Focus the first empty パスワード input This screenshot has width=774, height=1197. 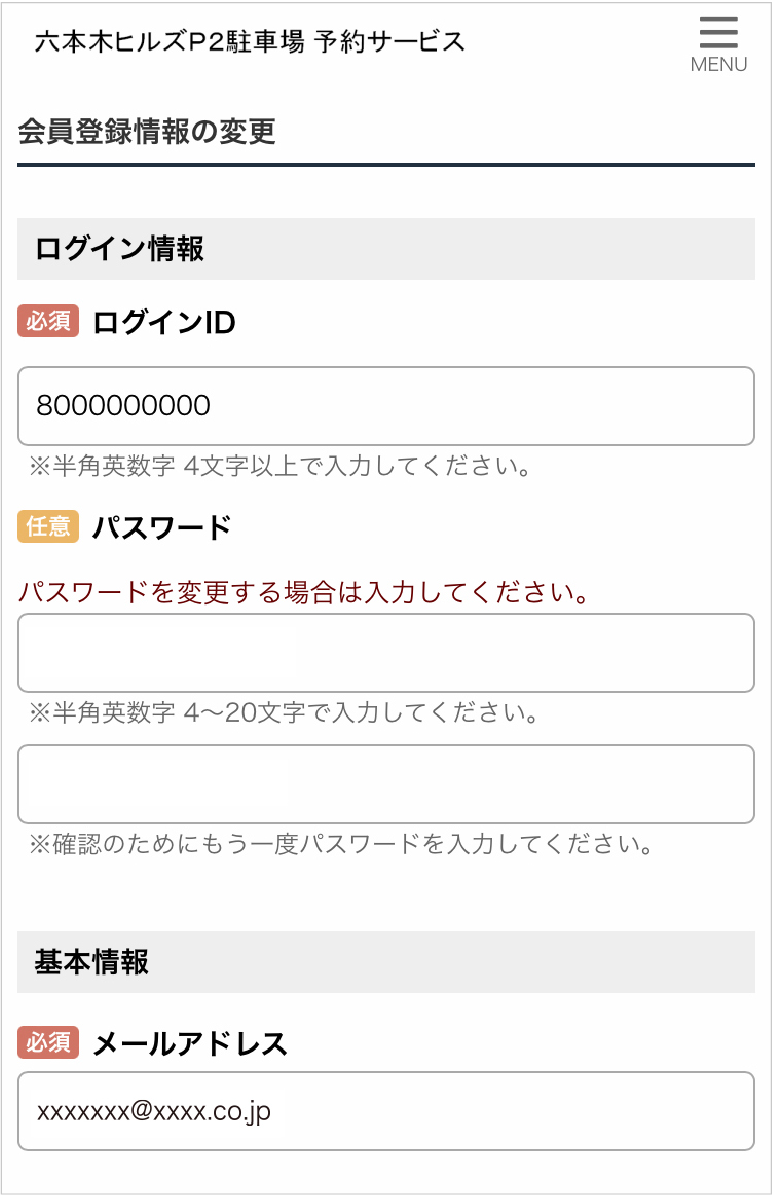pyautogui.click(x=386, y=653)
